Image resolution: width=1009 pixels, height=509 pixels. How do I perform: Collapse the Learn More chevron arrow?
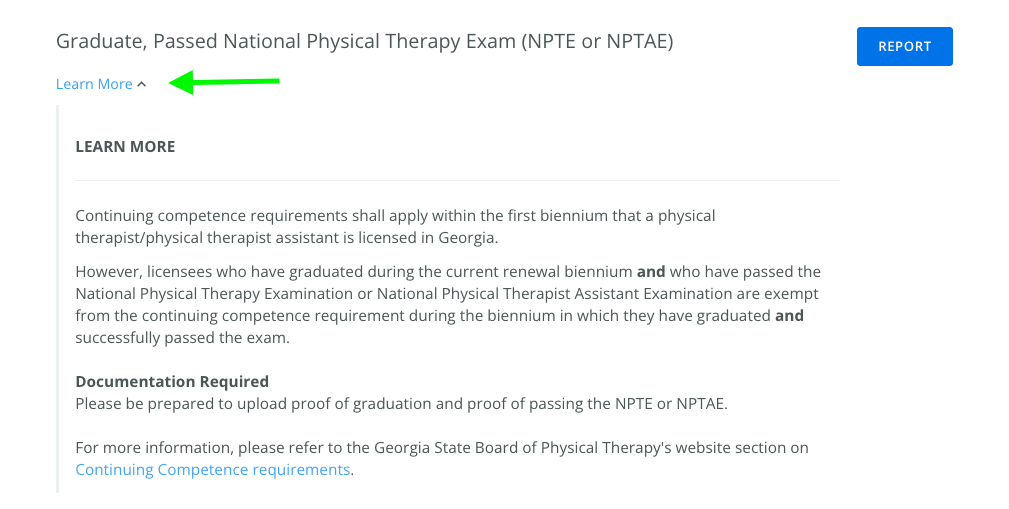point(142,85)
